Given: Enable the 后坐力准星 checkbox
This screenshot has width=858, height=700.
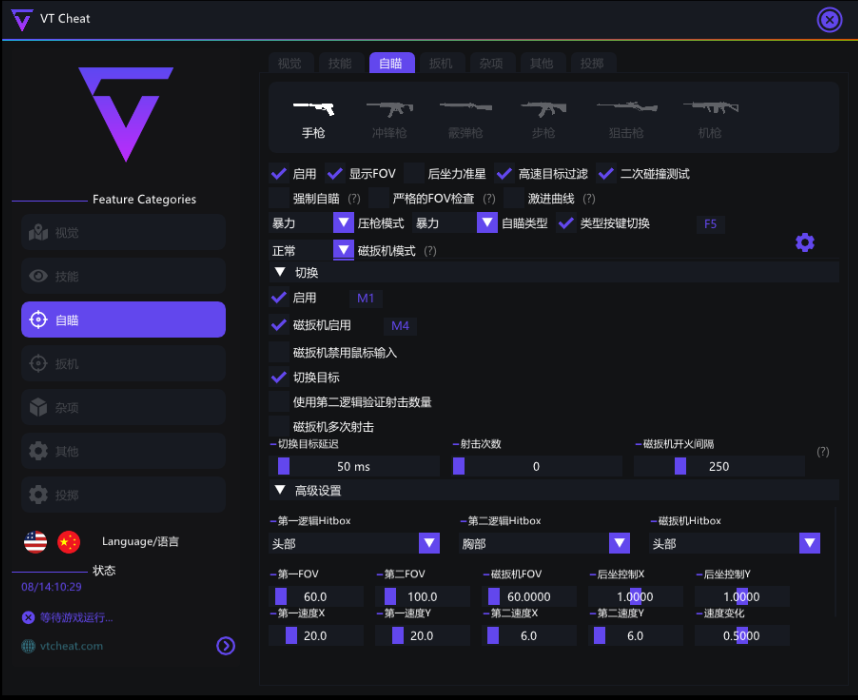Looking at the screenshot, I should [414, 174].
